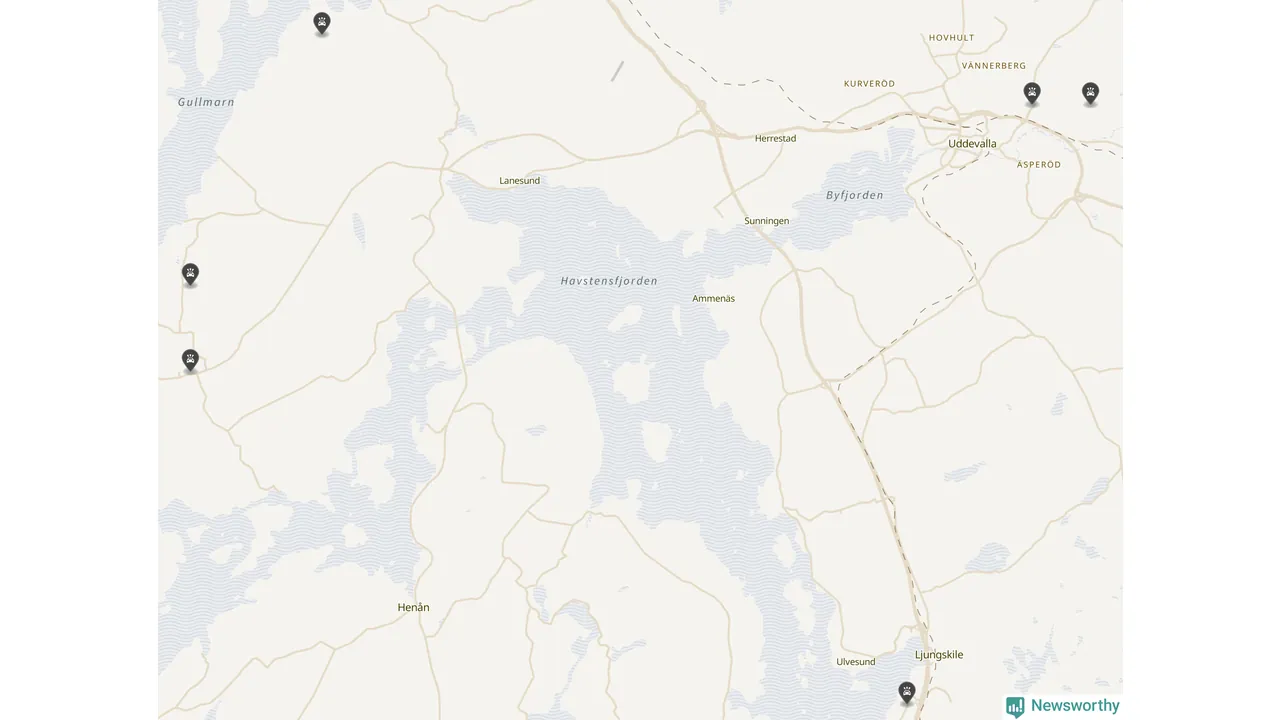Click the Ulvesund place label
Viewport: 1280px width, 720px height.
click(855, 662)
